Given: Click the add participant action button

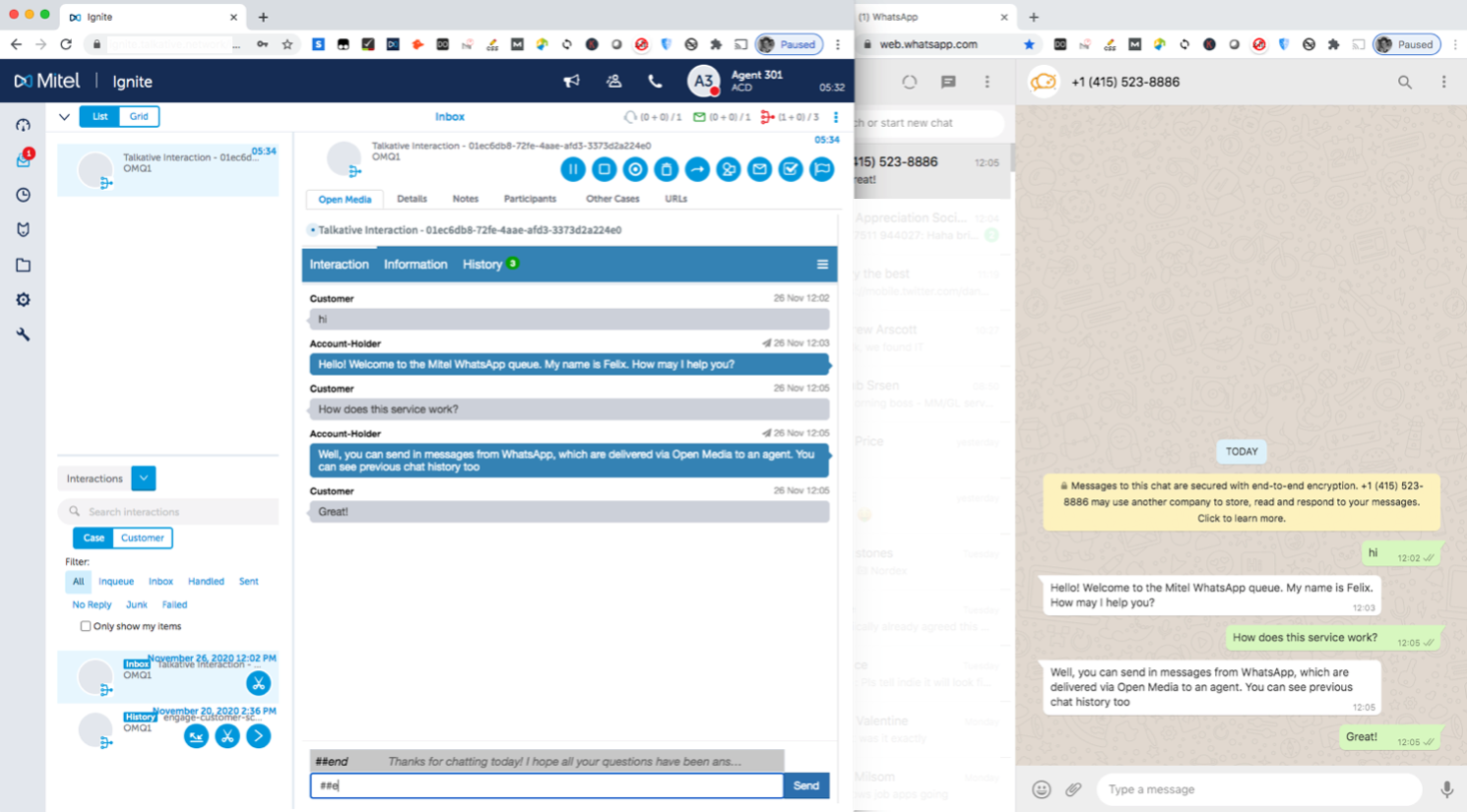Looking at the screenshot, I should [x=729, y=169].
